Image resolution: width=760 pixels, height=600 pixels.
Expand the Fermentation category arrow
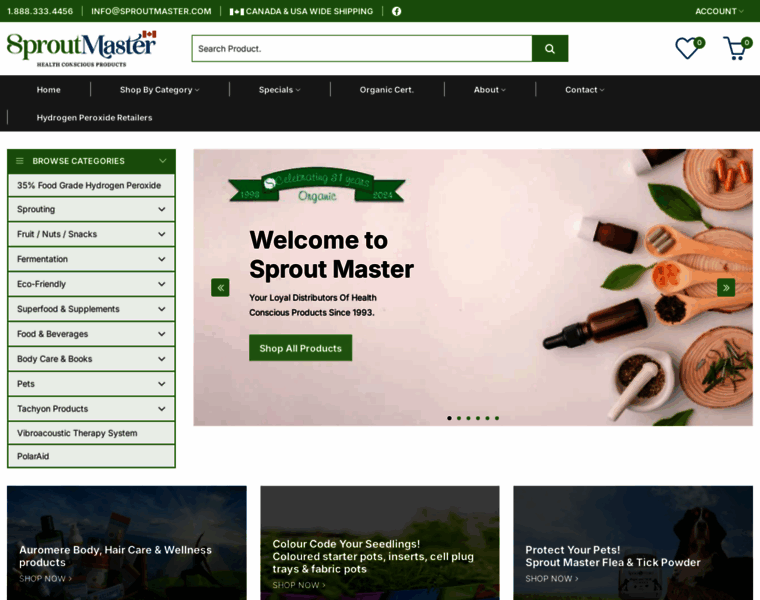point(162,259)
